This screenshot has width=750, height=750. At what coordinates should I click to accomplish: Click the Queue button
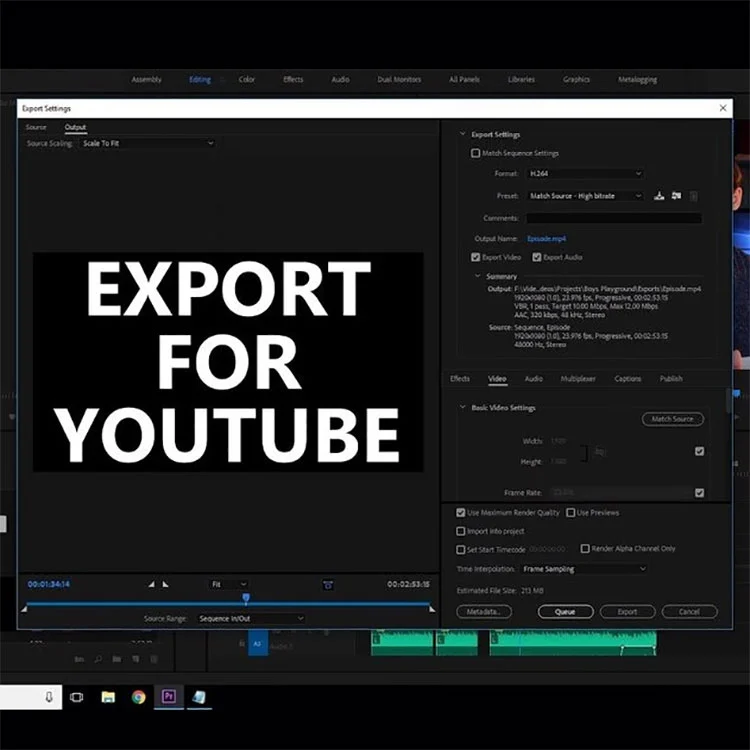tap(565, 612)
